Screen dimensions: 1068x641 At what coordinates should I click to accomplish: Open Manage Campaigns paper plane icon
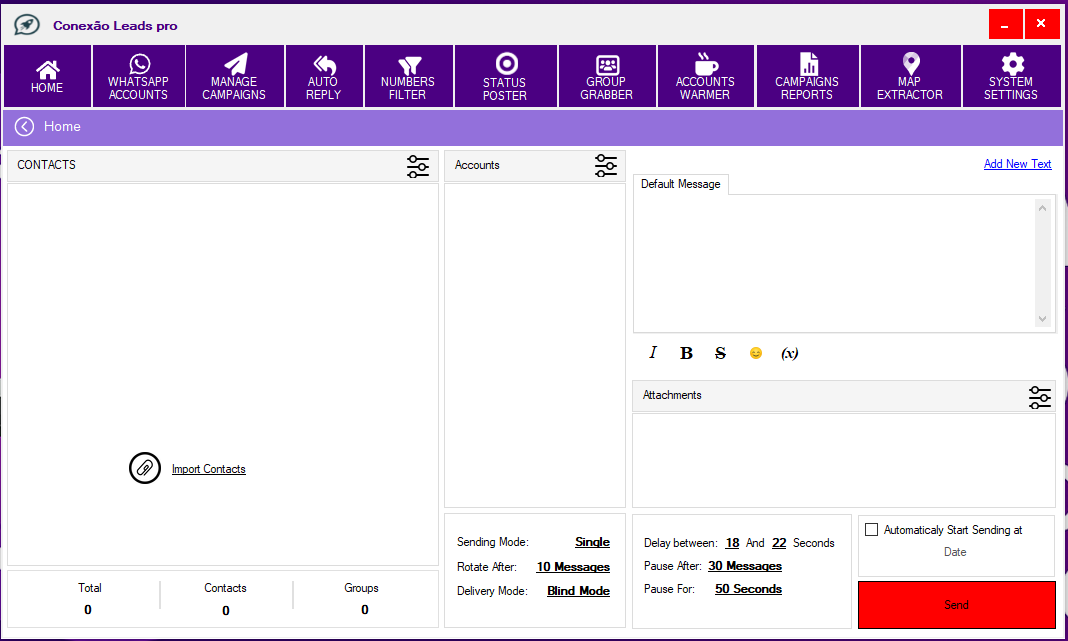pyautogui.click(x=234, y=65)
